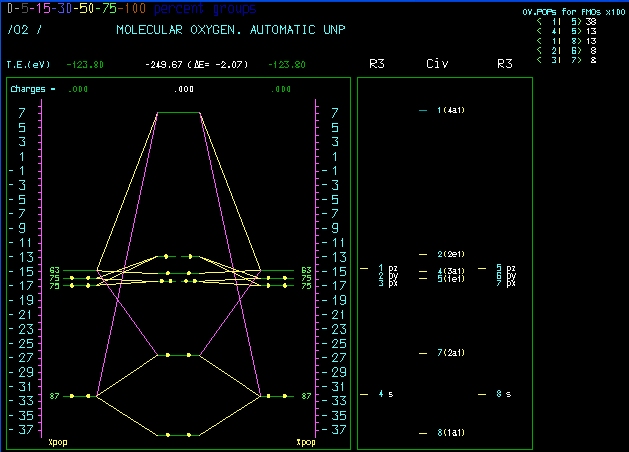This screenshot has height=452, width=629.
Task: Select overlap population row '< 4| 5> 13'
Action: pyautogui.click(x=566, y=31)
